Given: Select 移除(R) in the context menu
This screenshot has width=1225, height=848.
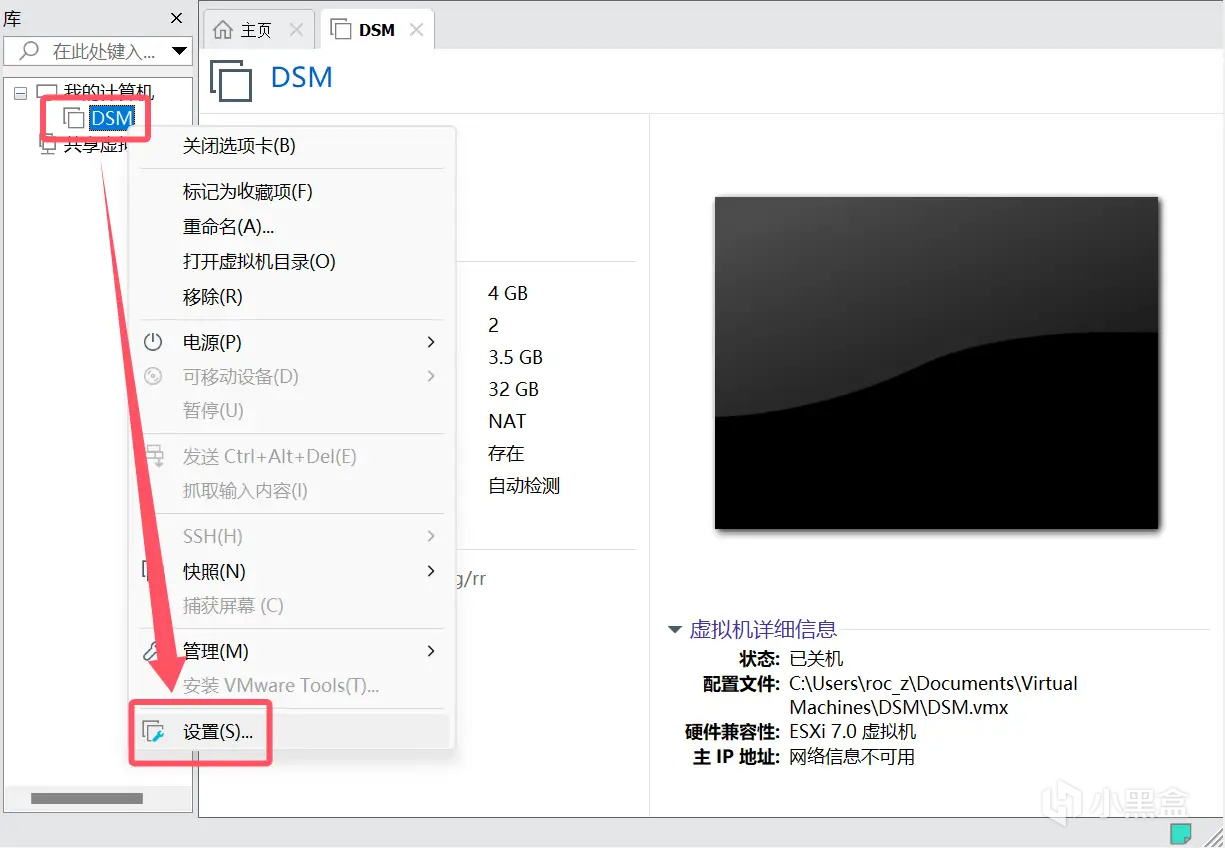Looking at the screenshot, I should click(292, 296).
